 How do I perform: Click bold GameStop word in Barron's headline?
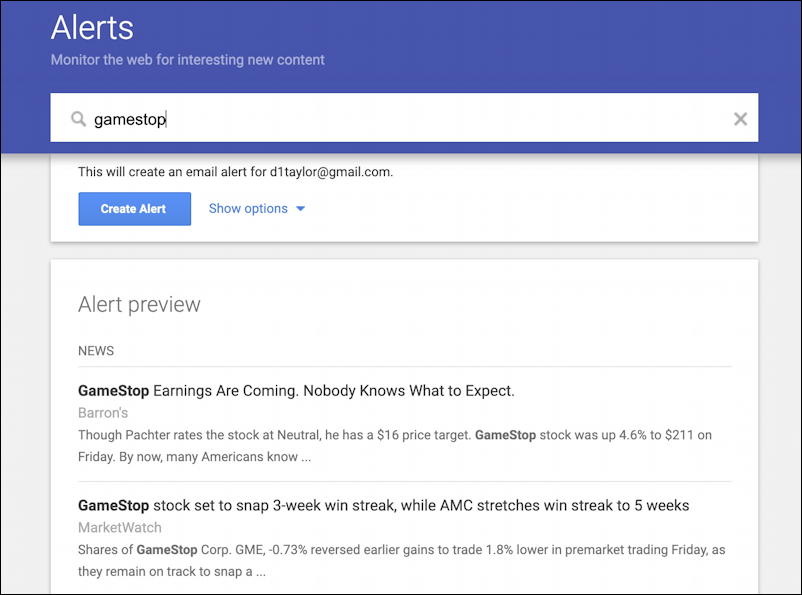coord(113,390)
